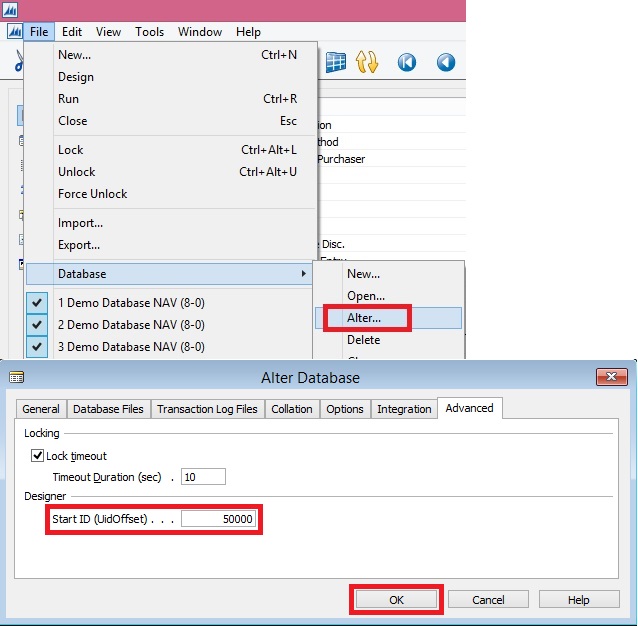Click the blue previous record arrow icon
Viewport: 638px width, 626px height.
point(446,62)
